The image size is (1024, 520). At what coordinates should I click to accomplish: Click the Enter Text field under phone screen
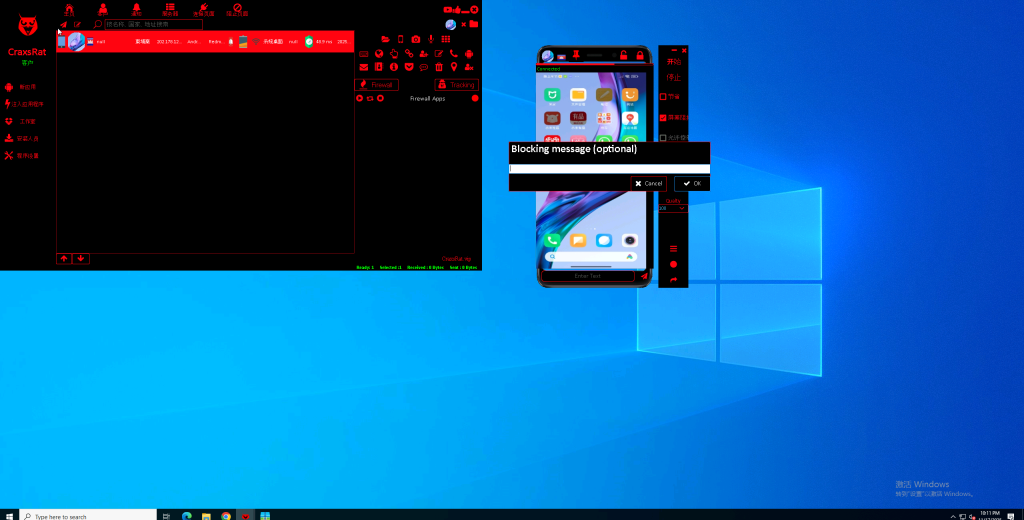click(588, 276)
